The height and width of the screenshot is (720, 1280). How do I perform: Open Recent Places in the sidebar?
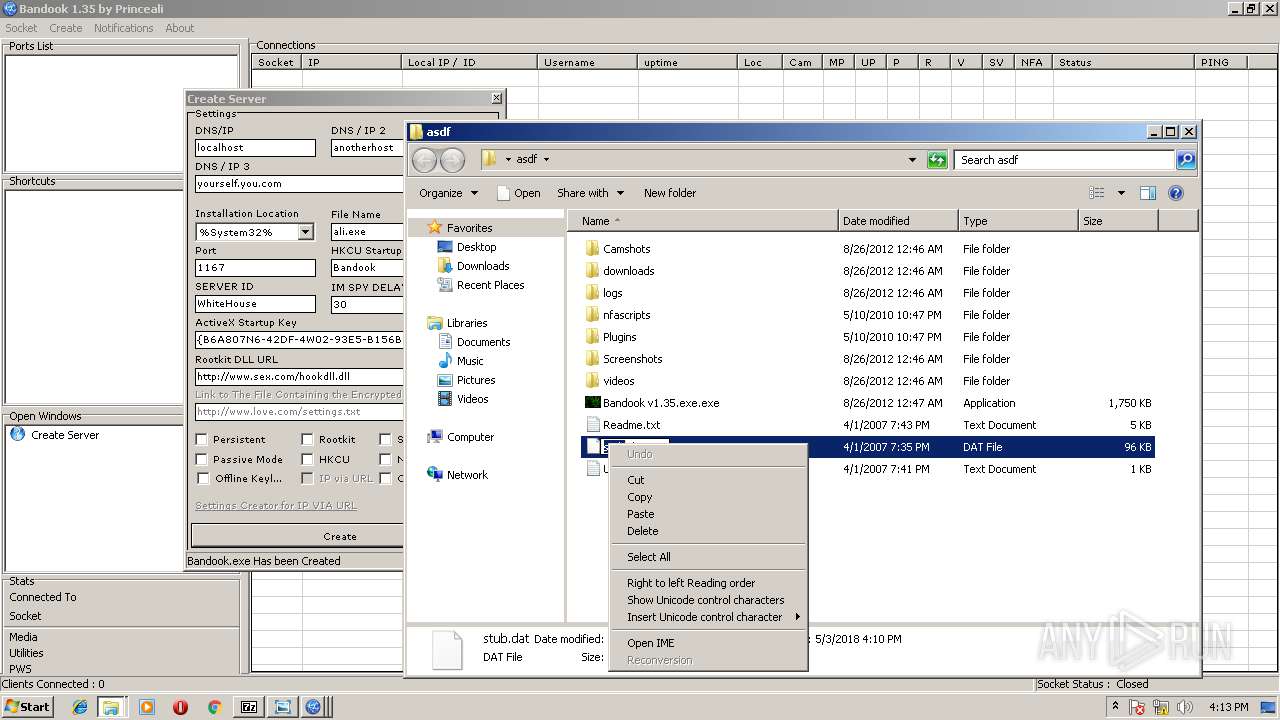[x=490, y=285]
